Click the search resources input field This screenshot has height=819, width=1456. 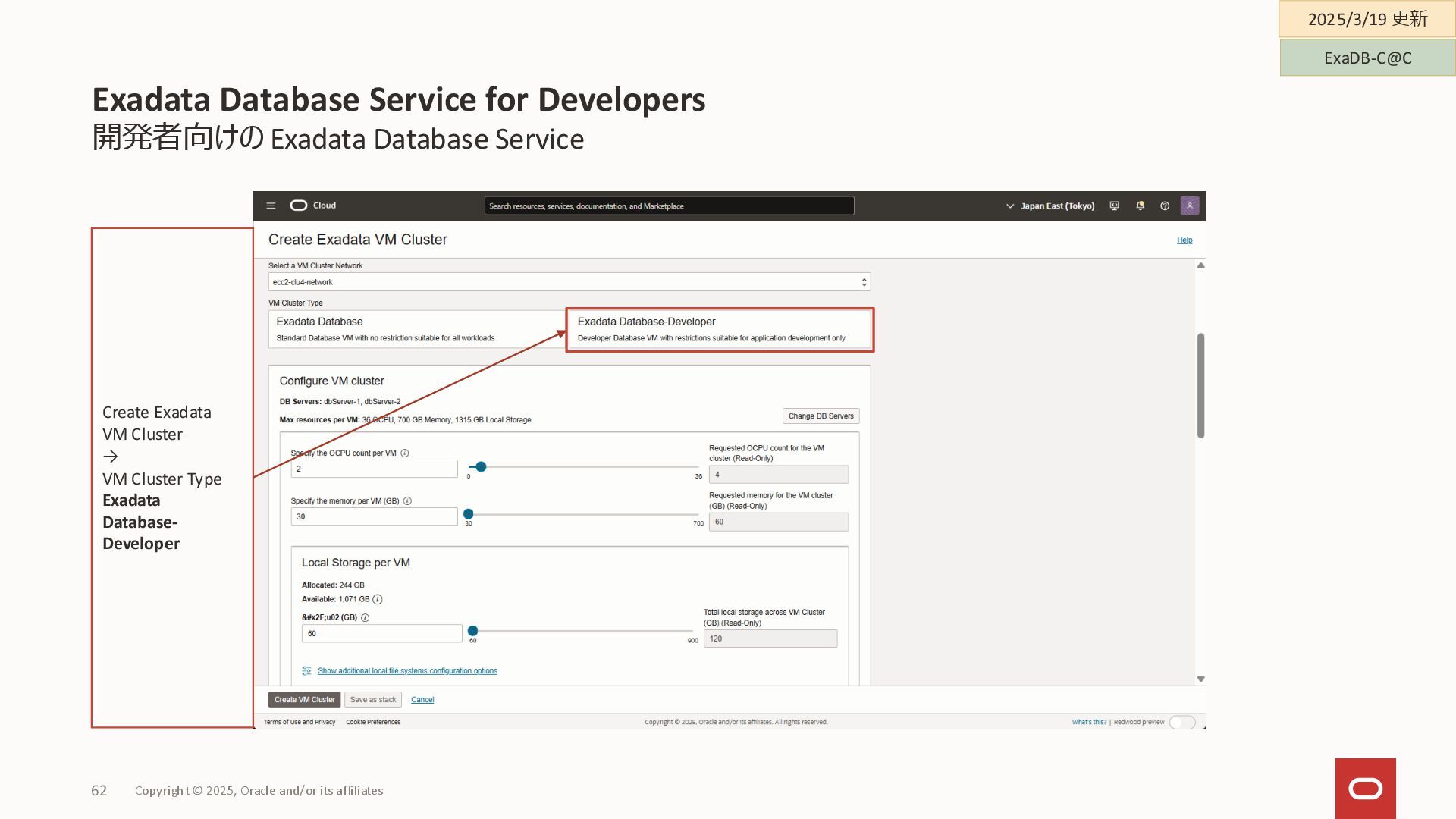coord(669,206)
